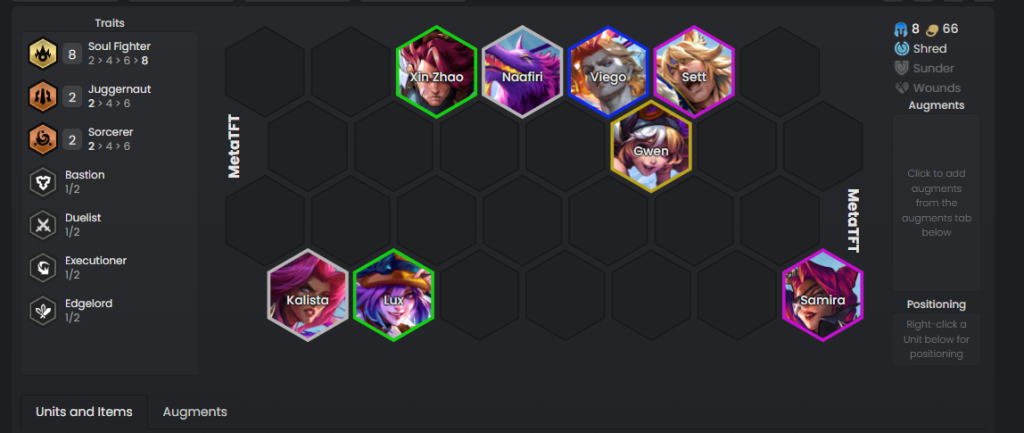Screen dimensions: 1024x433
Task: Click the Wounds heart icon
Action: [x=902, y=88]
